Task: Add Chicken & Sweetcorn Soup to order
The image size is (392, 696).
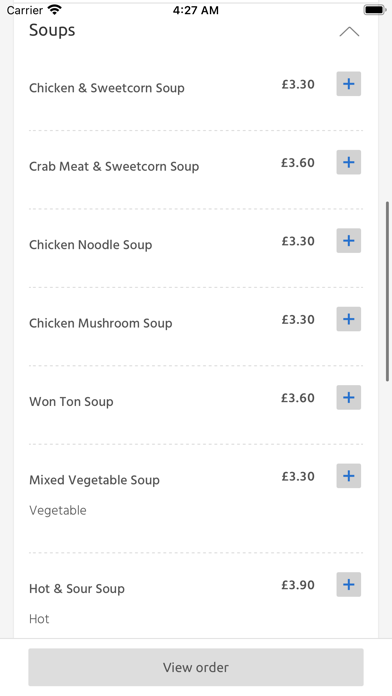Action: (x=348, y=84)
